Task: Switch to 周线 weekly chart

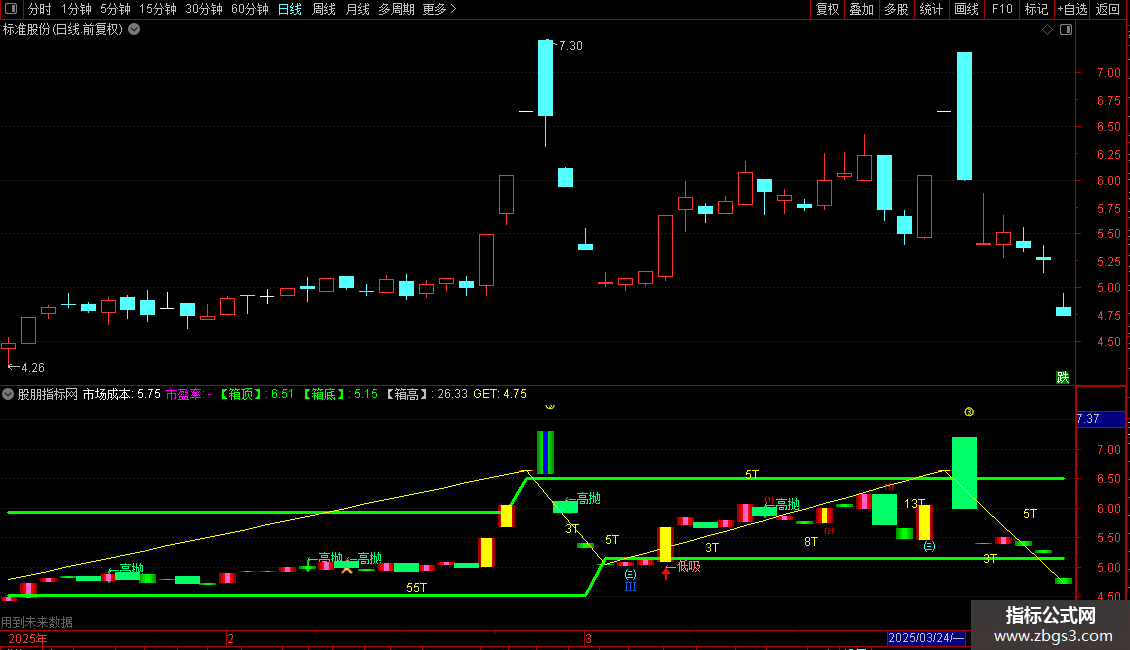Action: 324,9
